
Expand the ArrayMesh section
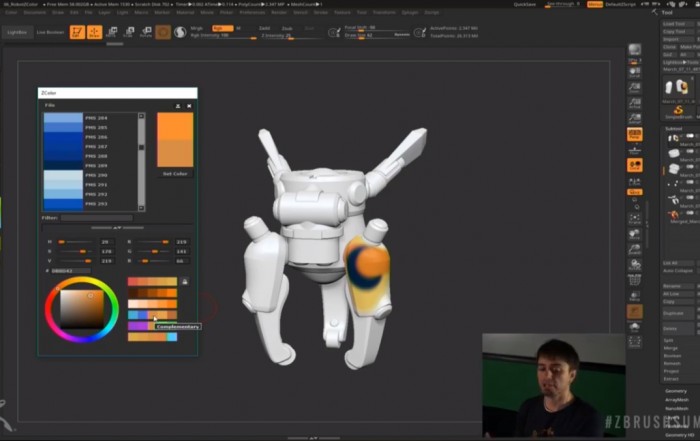(x=677, y=400)
